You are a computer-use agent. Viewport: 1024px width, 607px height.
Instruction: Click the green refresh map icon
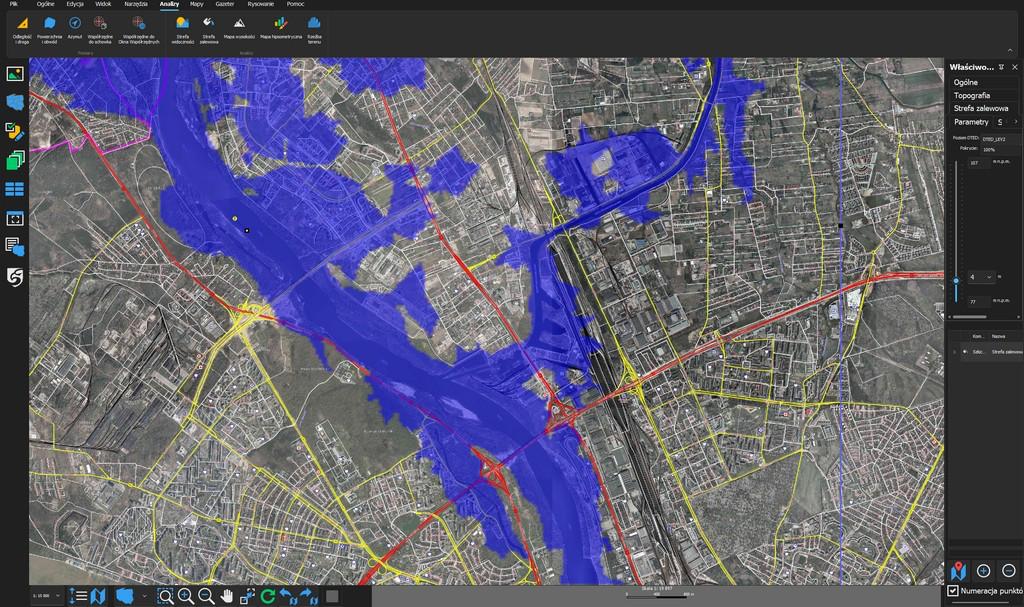pyautogui.click(x=268, y=596)
